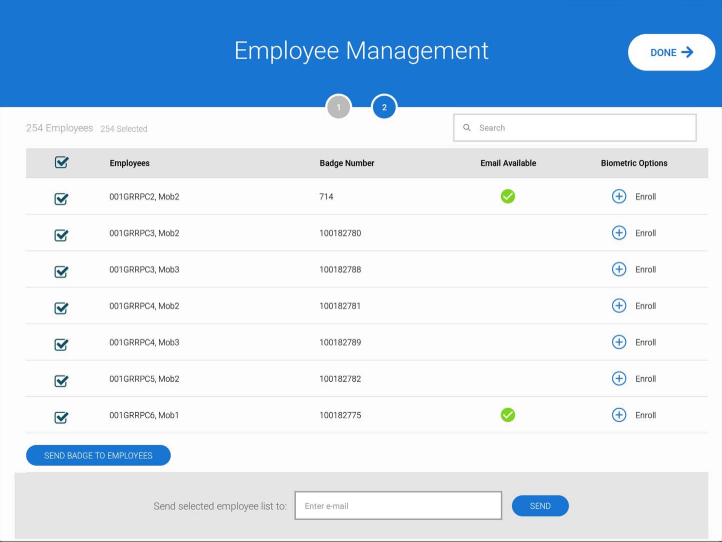This screenshot has height=542, width=722.
Task: Click the enroll plus icon for badge 100182788
Action: click(618, 269)
